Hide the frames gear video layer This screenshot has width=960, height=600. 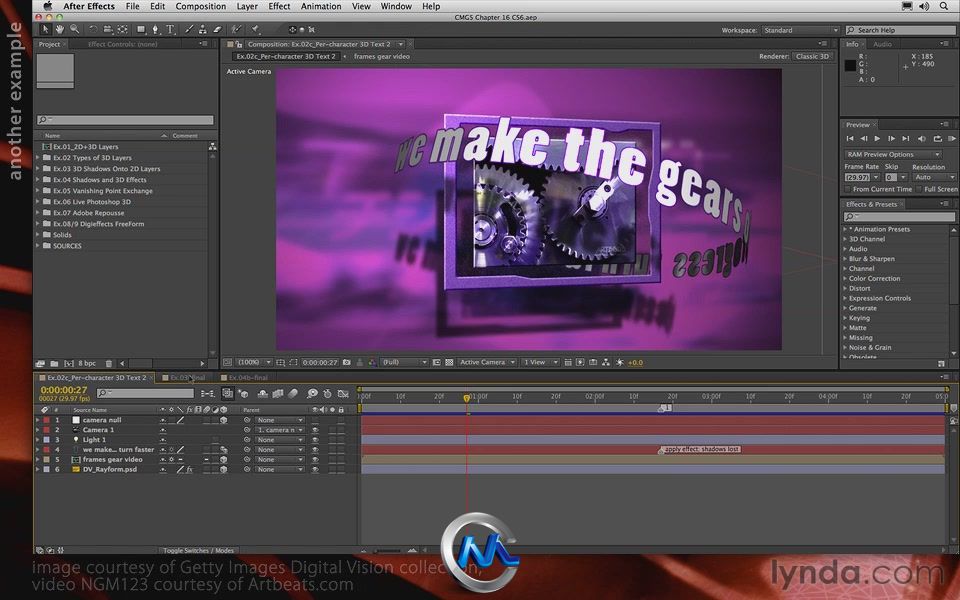[315, 459]
